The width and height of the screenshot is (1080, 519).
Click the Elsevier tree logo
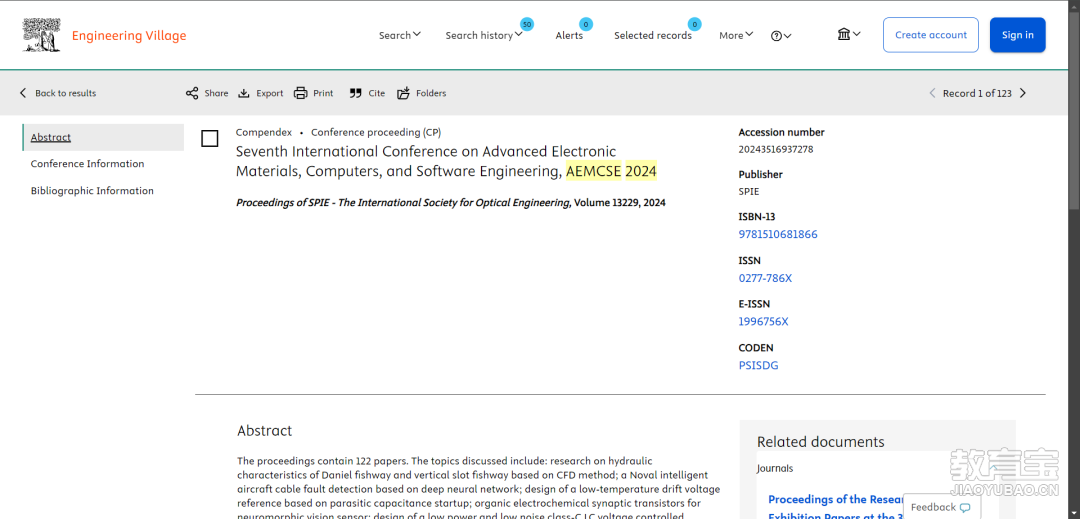coord(41,35)
